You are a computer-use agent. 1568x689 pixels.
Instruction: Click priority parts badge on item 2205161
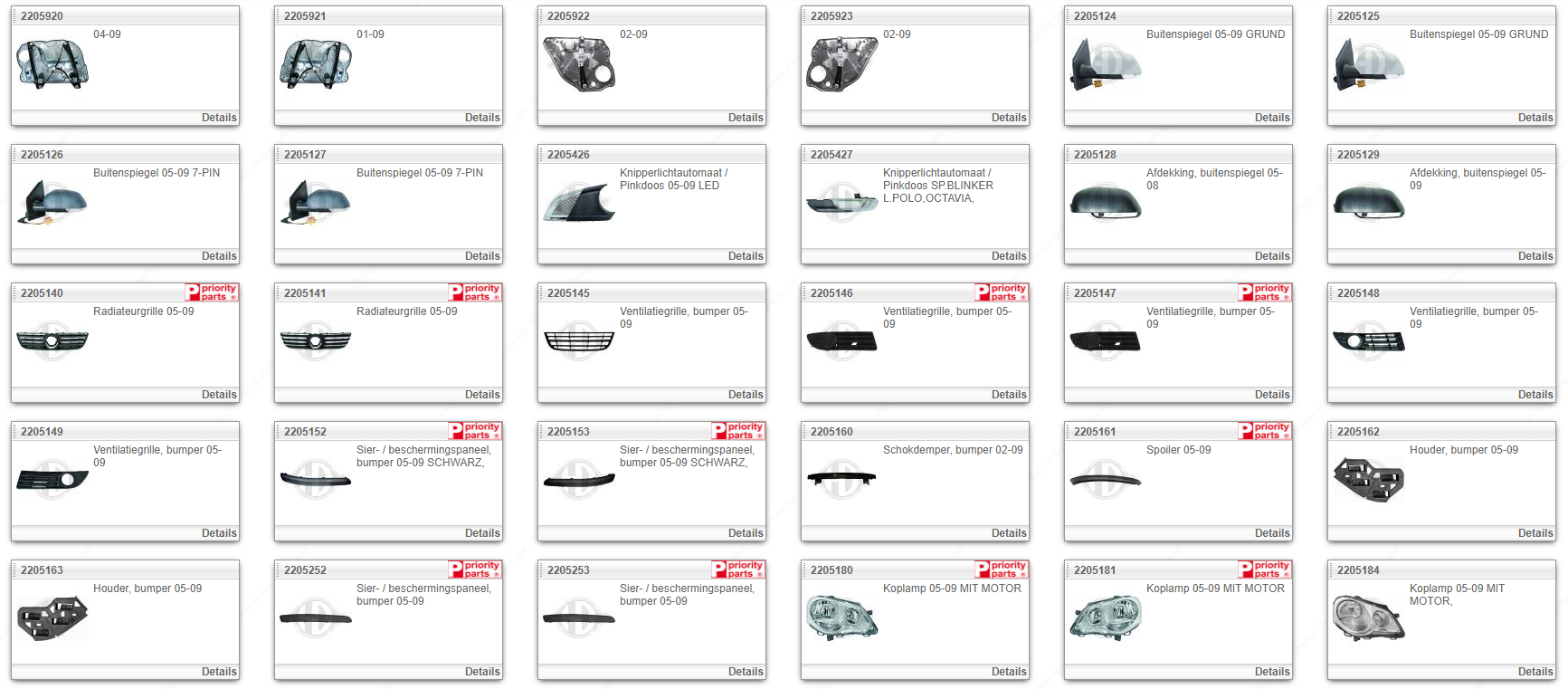point(1265,431)
